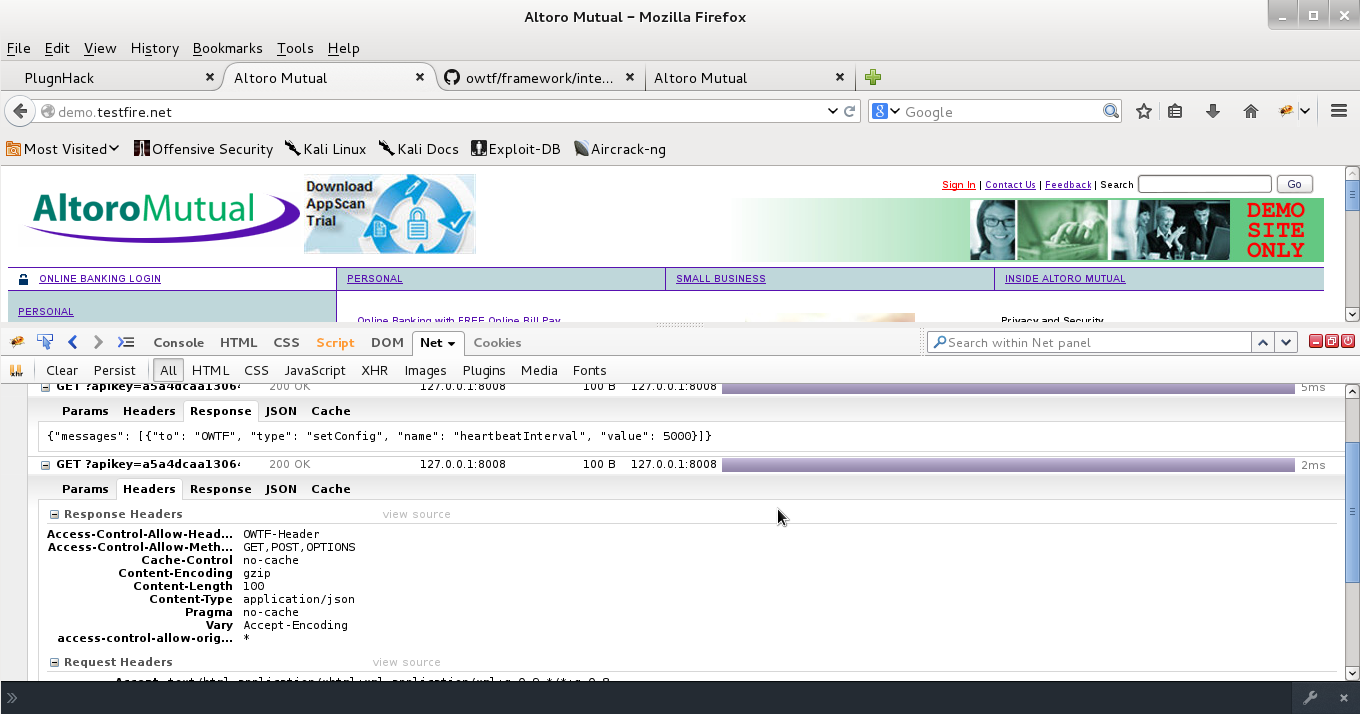Click the Net panel vertical scrollbar

1353,513
